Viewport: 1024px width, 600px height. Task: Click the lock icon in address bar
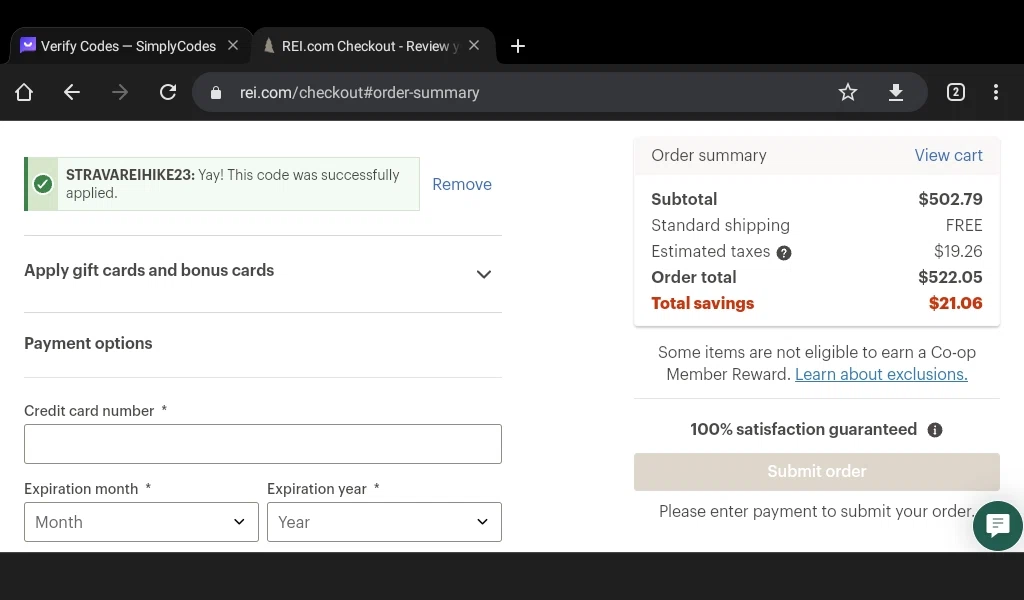coord(216,93)
